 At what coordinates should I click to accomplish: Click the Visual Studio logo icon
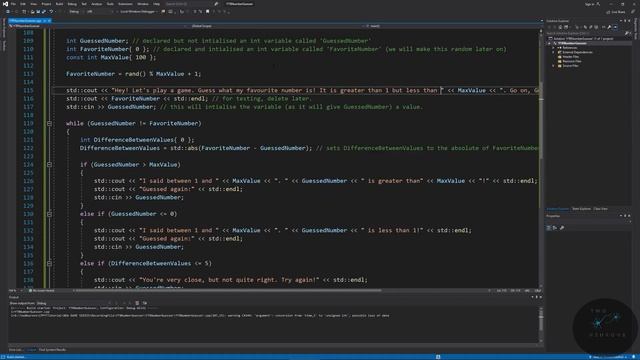coord(5,4)
